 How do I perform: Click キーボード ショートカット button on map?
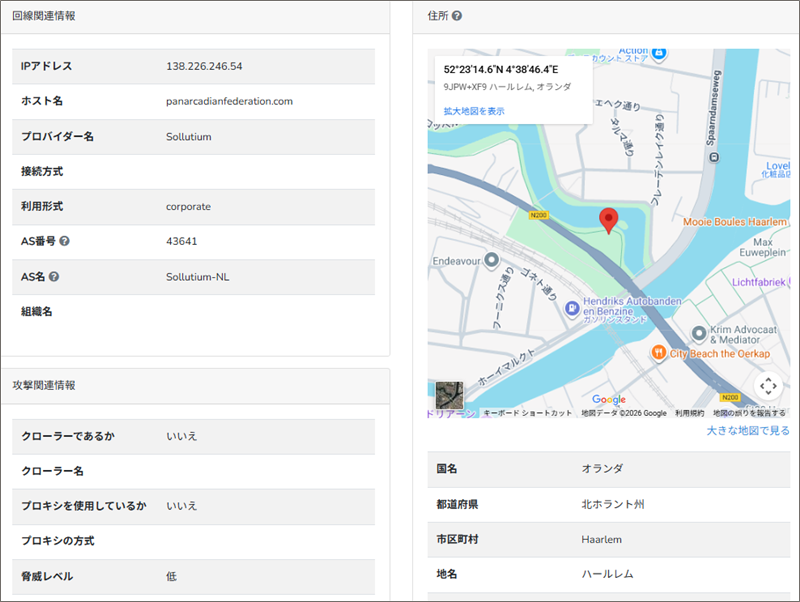pos(527,413)
